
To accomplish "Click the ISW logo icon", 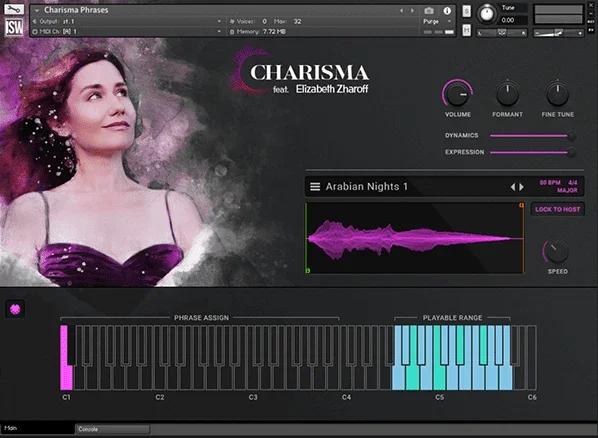I will point(14,27).
